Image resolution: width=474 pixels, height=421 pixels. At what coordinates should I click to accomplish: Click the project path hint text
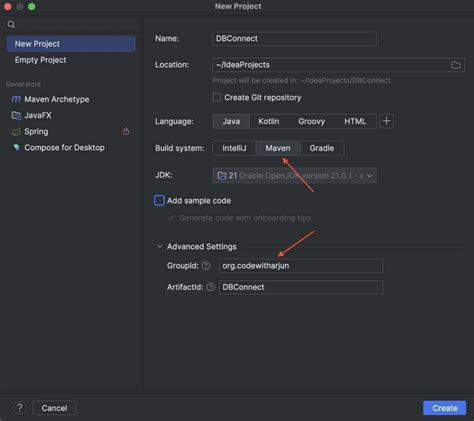point(301,80)
